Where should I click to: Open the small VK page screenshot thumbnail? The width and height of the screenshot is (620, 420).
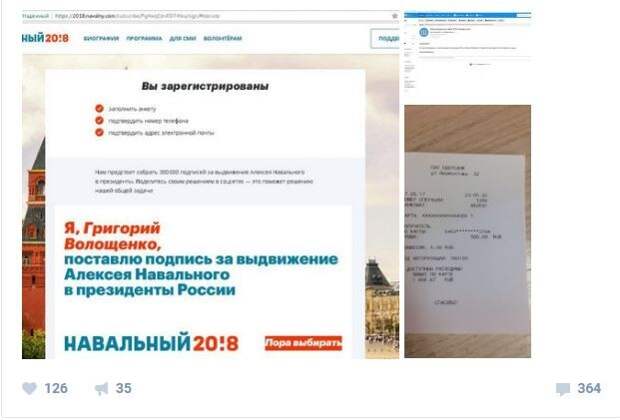pyautogui.click(x=467, y=55)
